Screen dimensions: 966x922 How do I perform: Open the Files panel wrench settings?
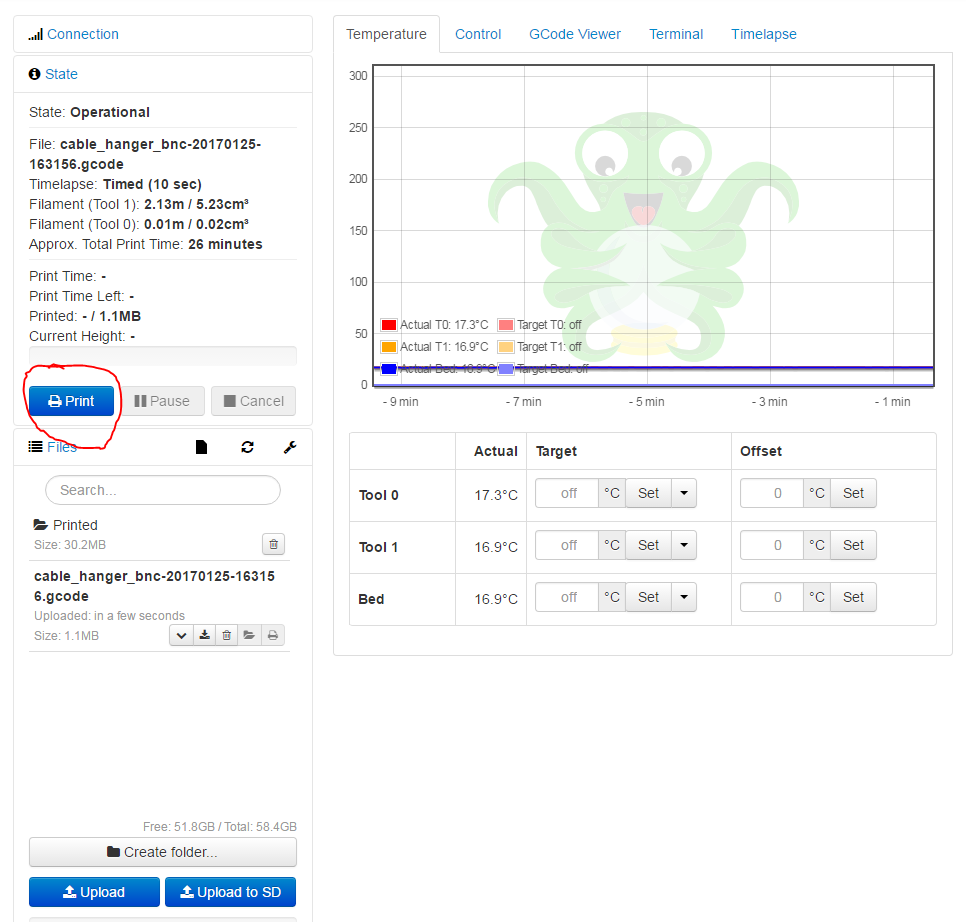[x=290, y=448]
